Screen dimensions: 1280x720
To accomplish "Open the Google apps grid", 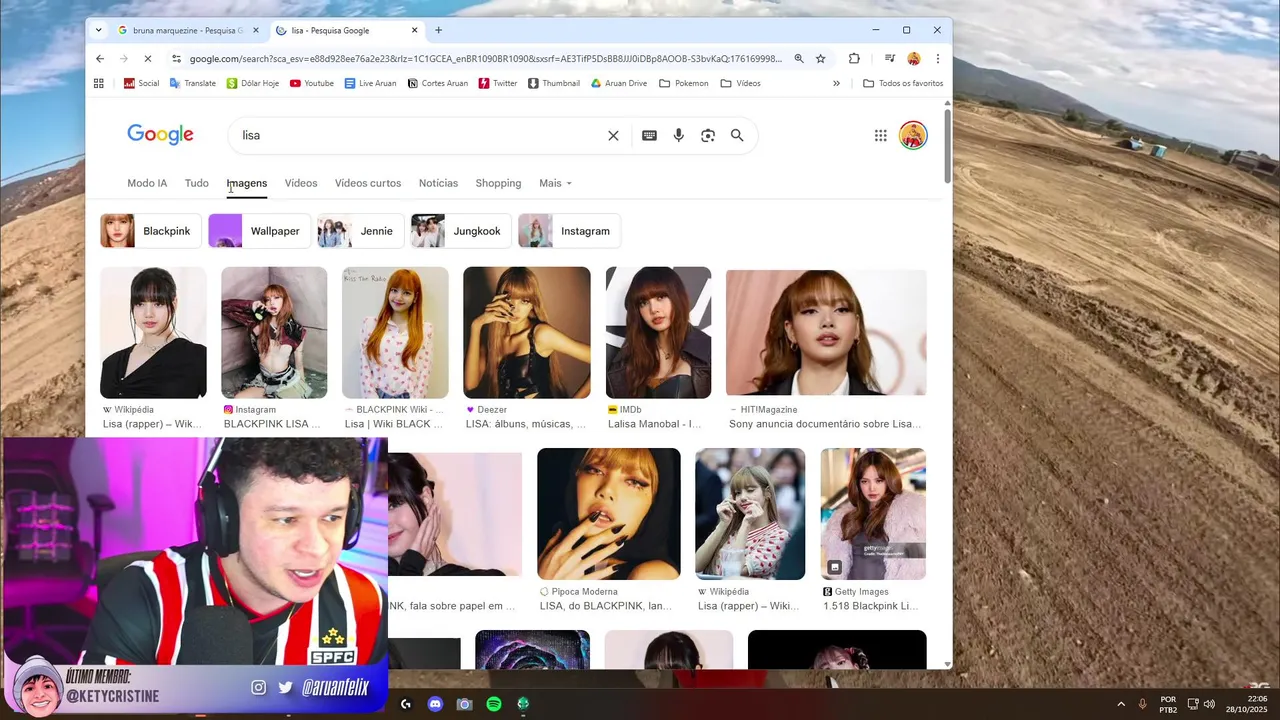I will 880,136.
